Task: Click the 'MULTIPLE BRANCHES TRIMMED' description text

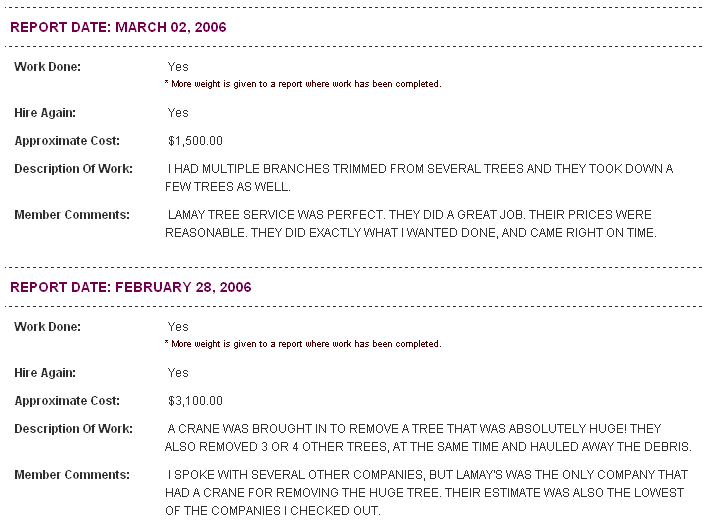Action: coord(419,178)
